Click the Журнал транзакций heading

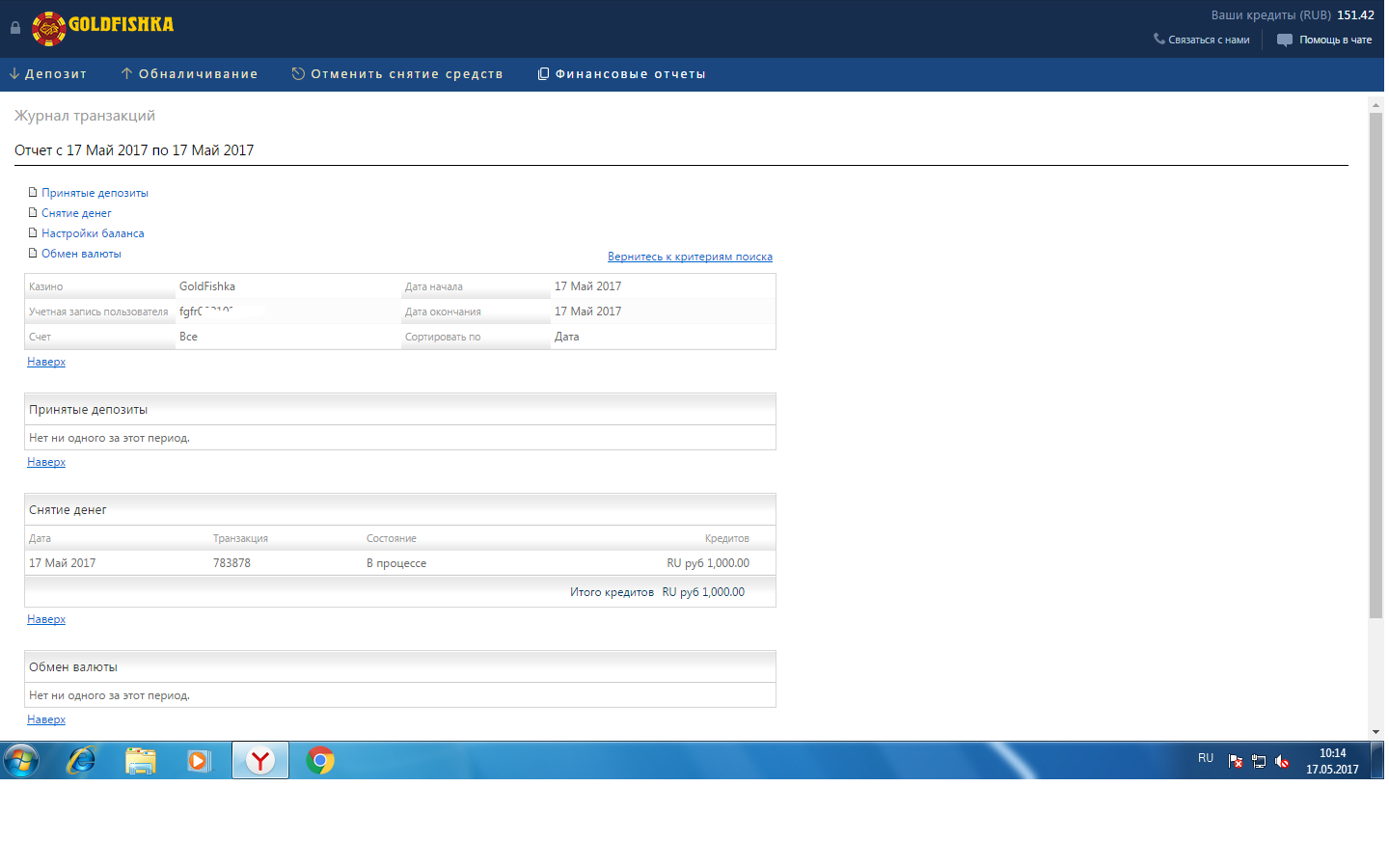(x=85, y=116)
